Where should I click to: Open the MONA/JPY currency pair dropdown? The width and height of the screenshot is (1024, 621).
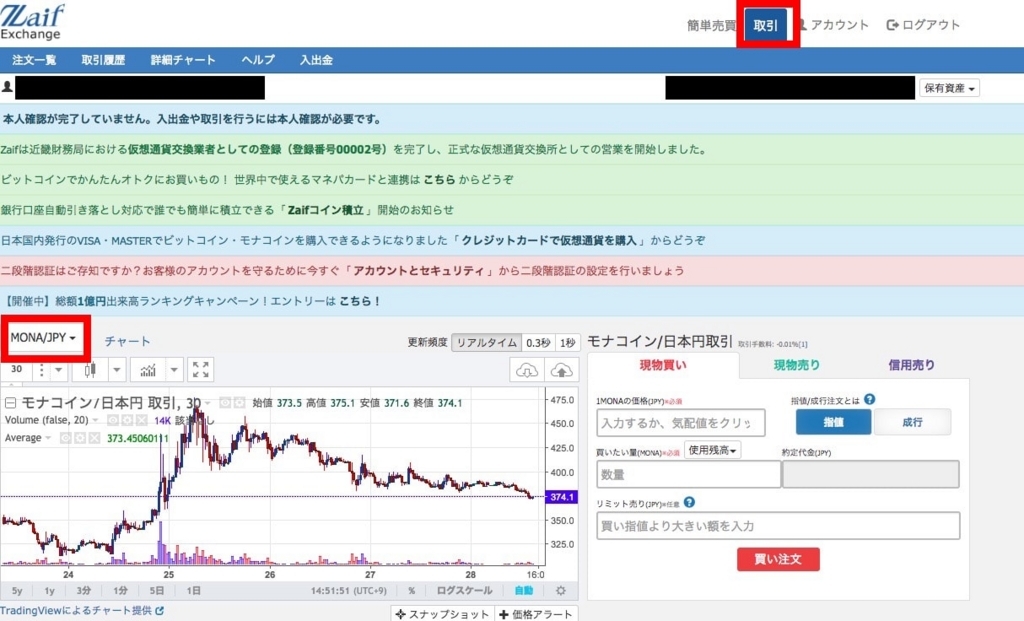(43, 338)
